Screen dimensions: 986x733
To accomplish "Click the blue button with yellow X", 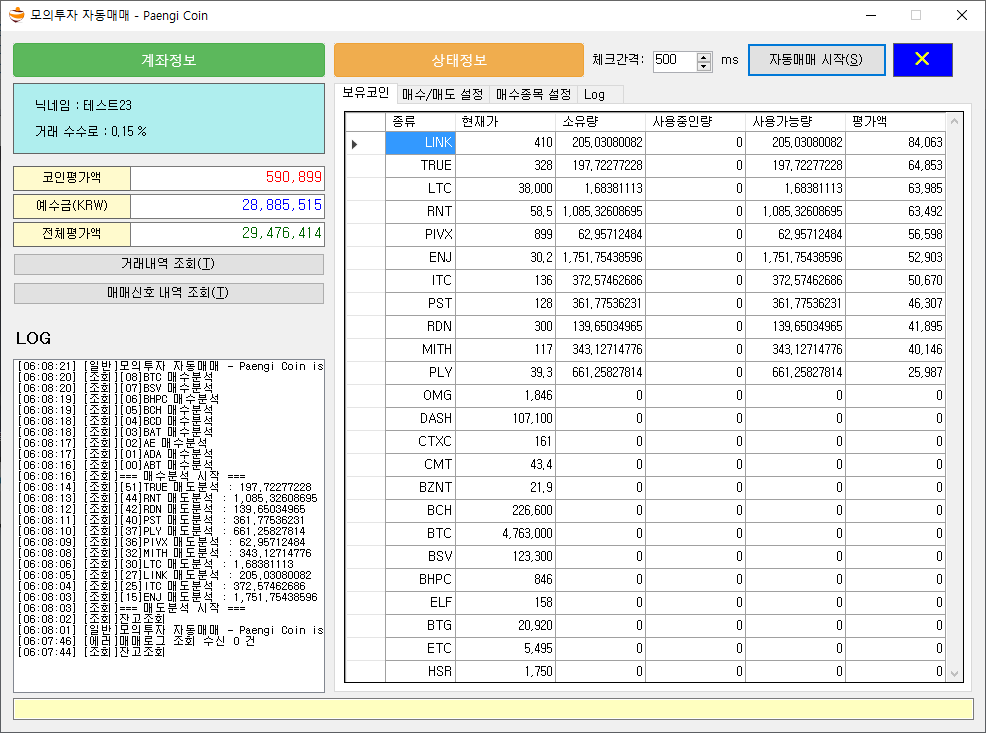I will (x=922, y=60).
